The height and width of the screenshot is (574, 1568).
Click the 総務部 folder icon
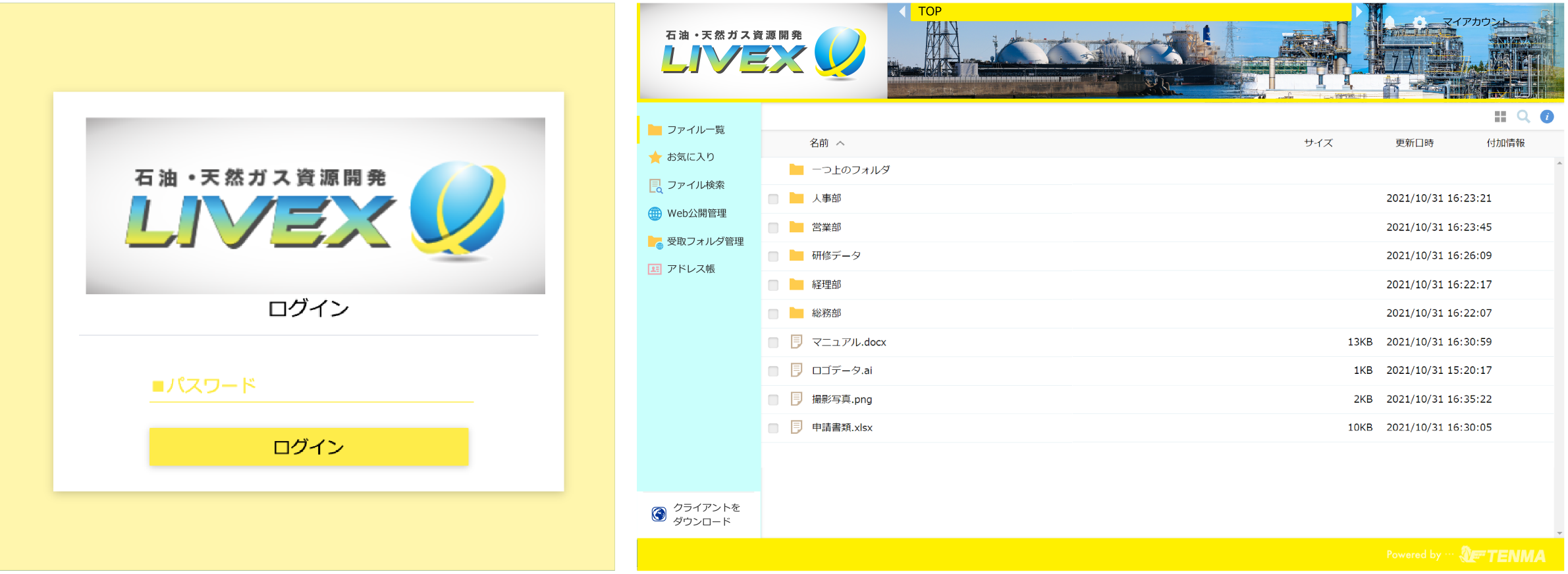[796, 312]
